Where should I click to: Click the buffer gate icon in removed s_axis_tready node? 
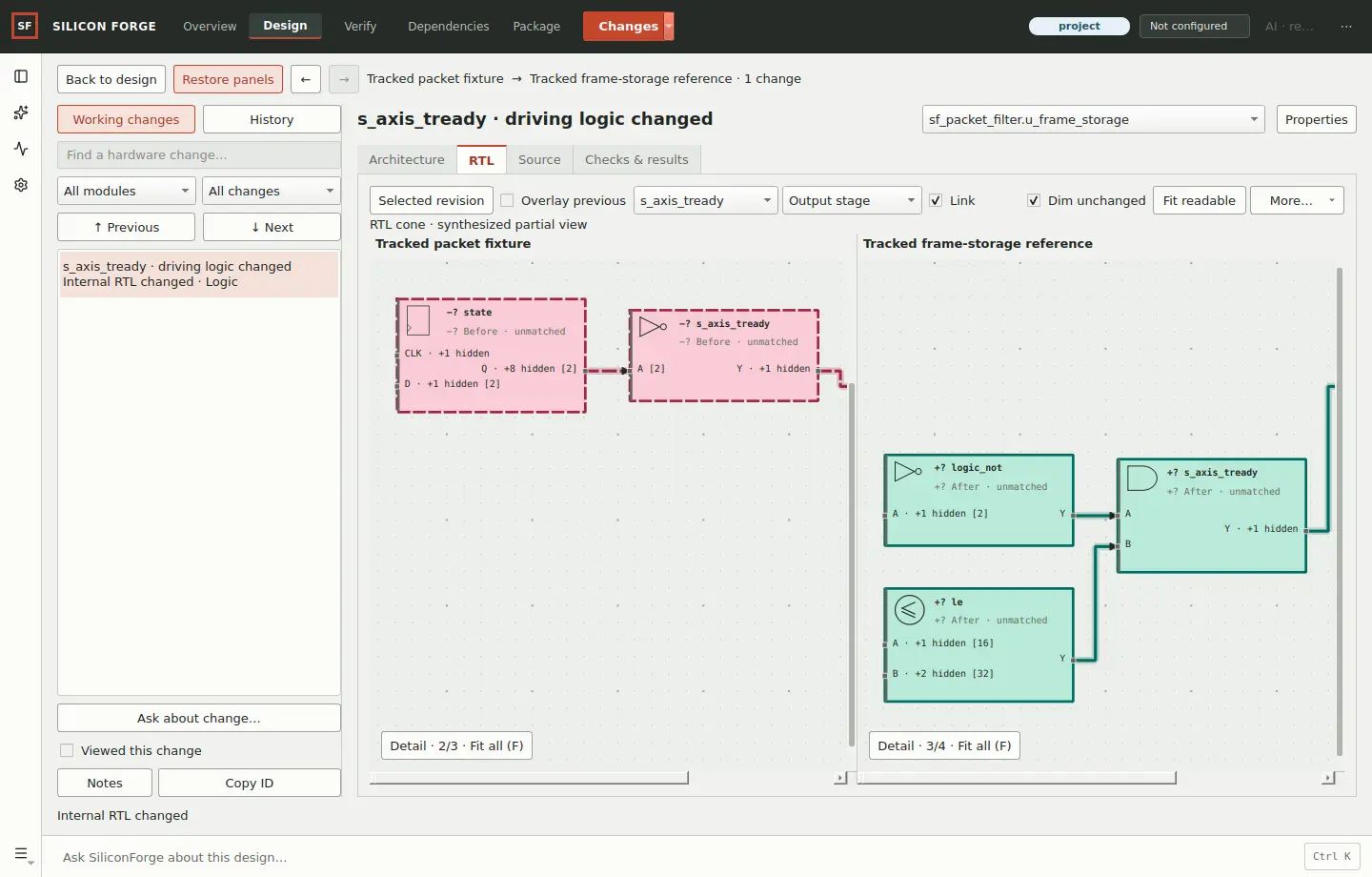653,327
